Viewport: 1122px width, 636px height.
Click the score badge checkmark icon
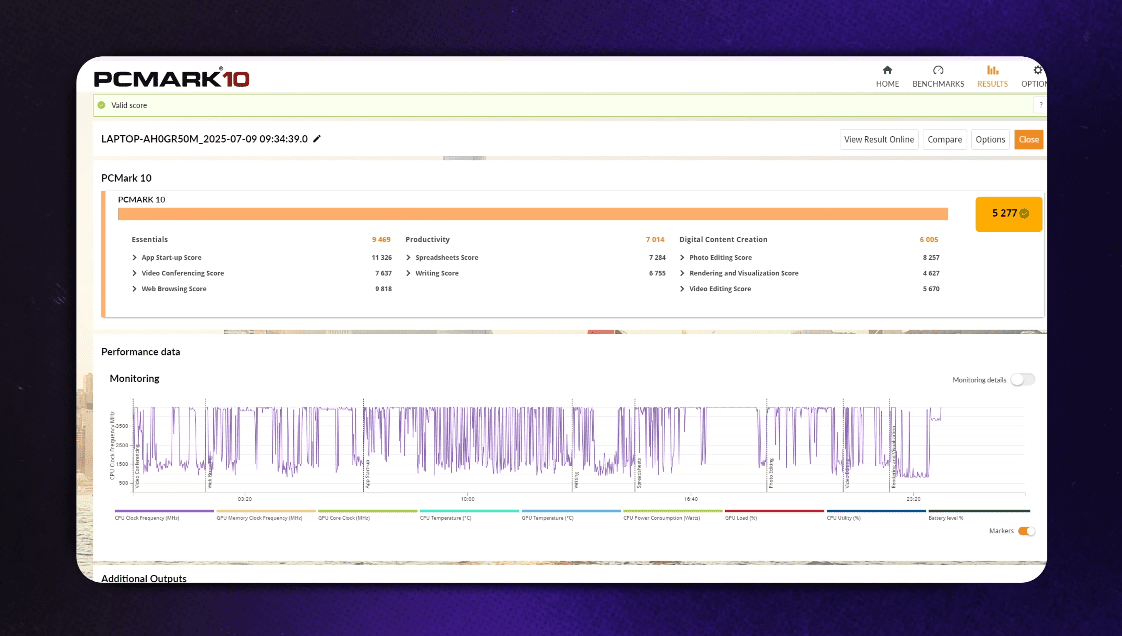tap(1024, 213)
